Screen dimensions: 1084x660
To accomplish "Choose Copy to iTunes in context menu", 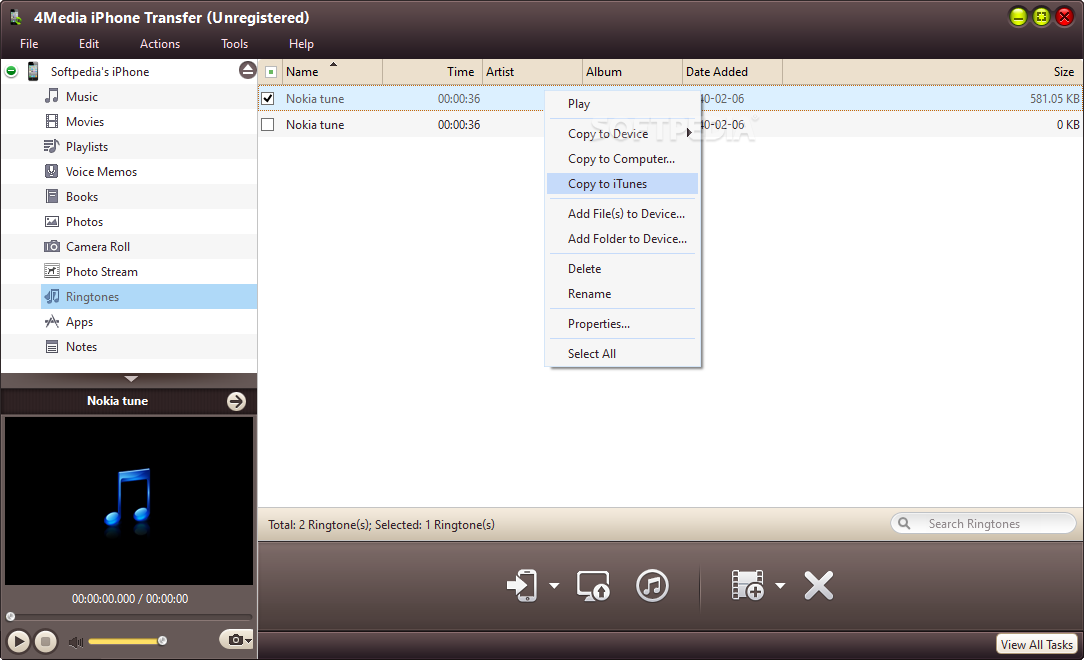I will click(622, 184).
